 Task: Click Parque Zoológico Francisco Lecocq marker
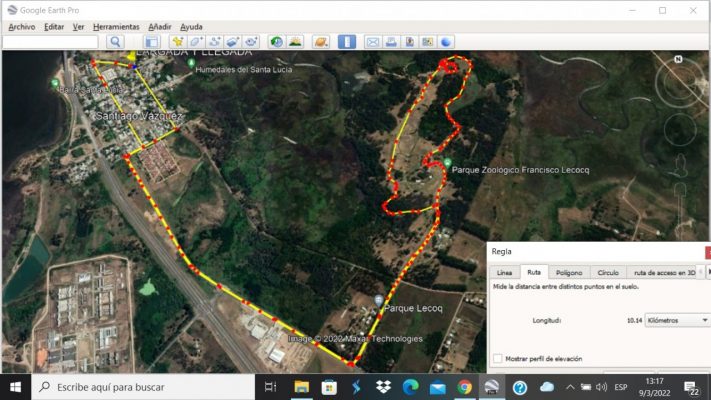pyautogui.click(x=448, y=163)
